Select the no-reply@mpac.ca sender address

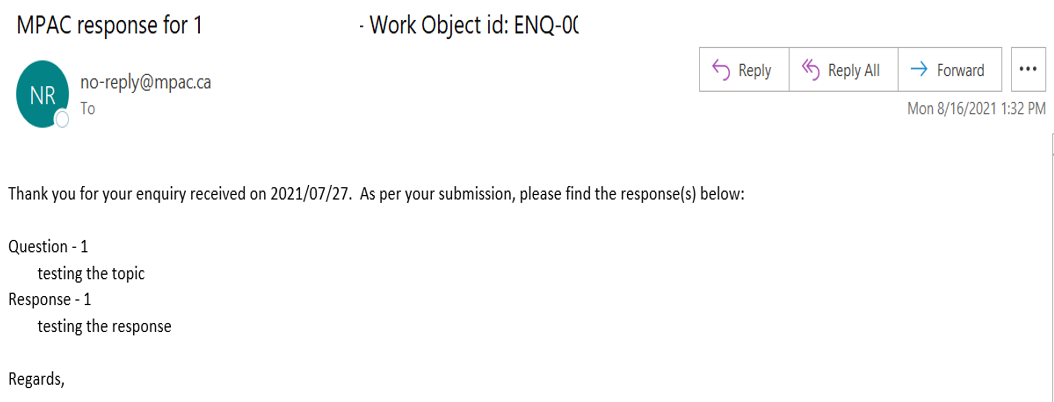146,83
